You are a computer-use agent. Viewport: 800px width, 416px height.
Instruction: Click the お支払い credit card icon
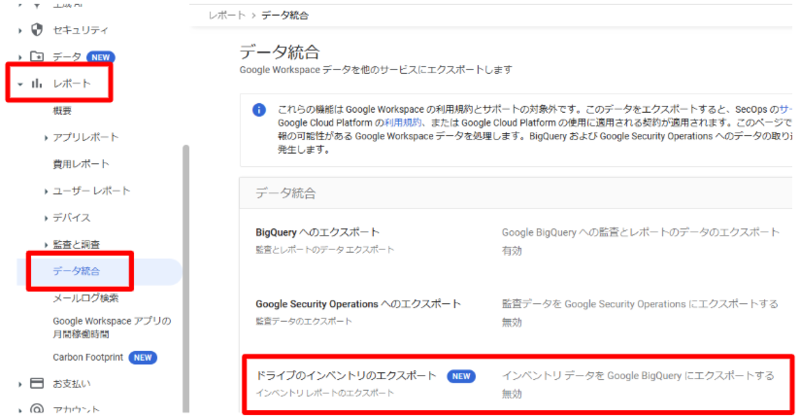click(x=37, y=383)
